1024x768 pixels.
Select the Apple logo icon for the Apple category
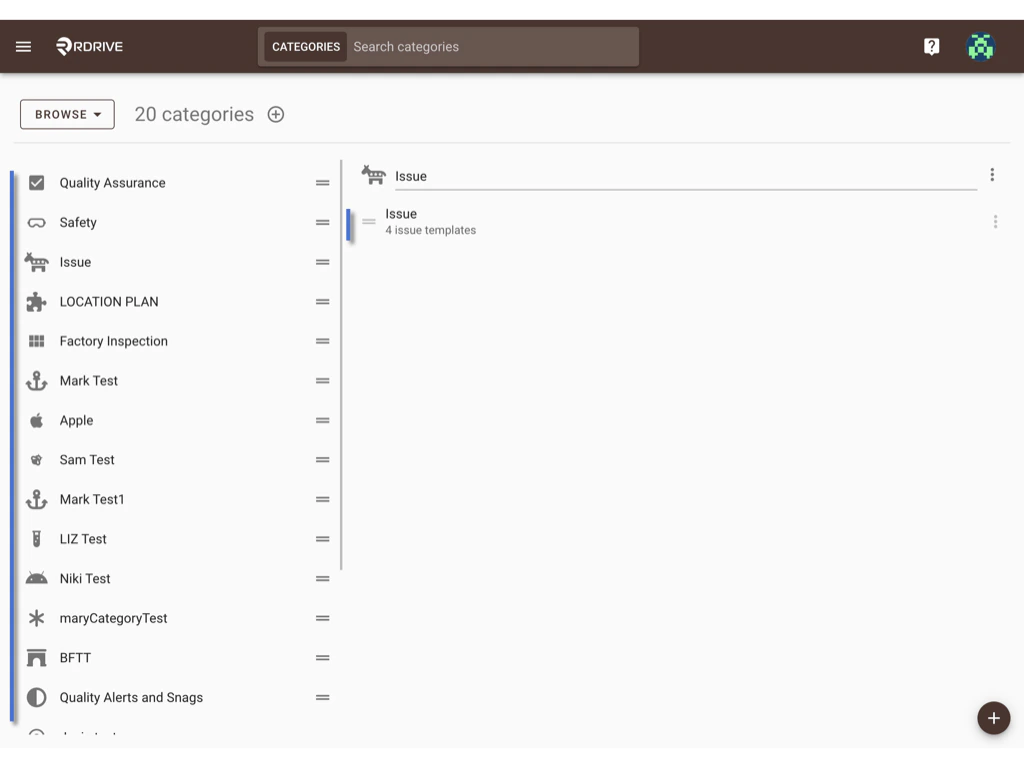36,420
